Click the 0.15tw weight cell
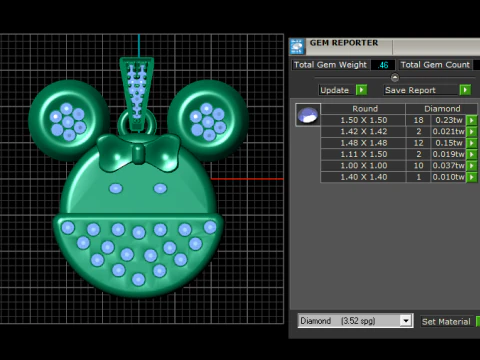 (448, 143)
